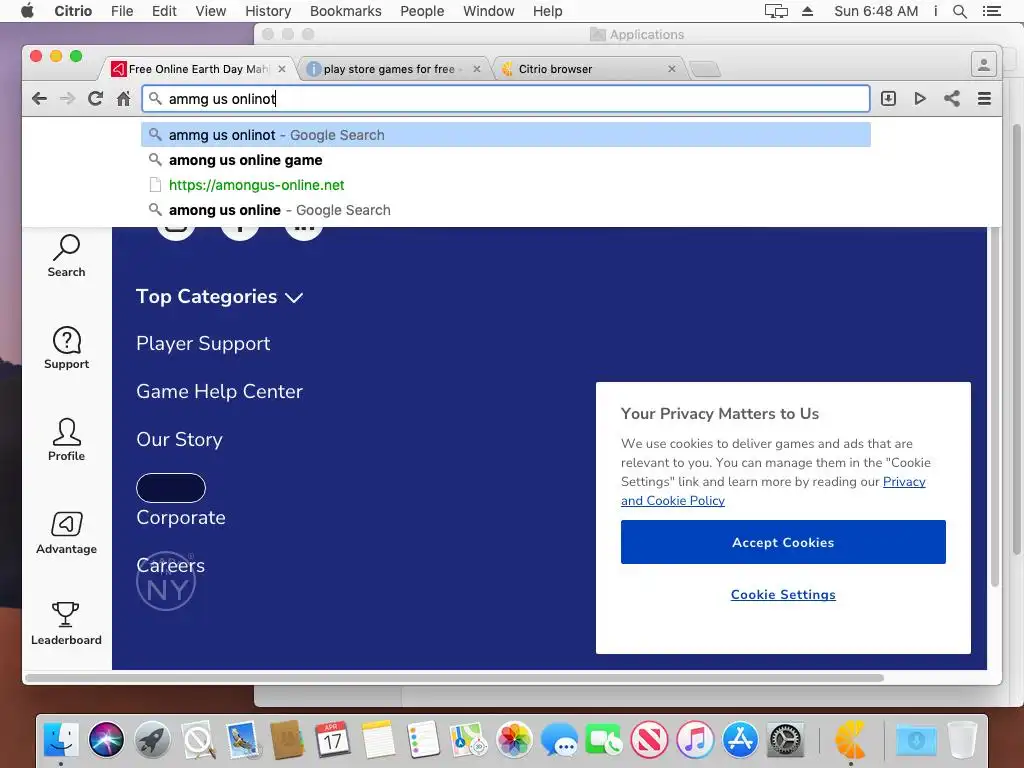
Task: Open Notification Center in menu bar
Action: (x=991, y=11)
